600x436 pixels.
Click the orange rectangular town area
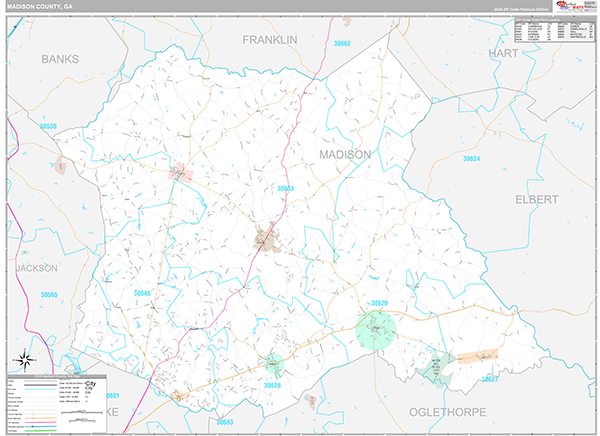point(478,356)
